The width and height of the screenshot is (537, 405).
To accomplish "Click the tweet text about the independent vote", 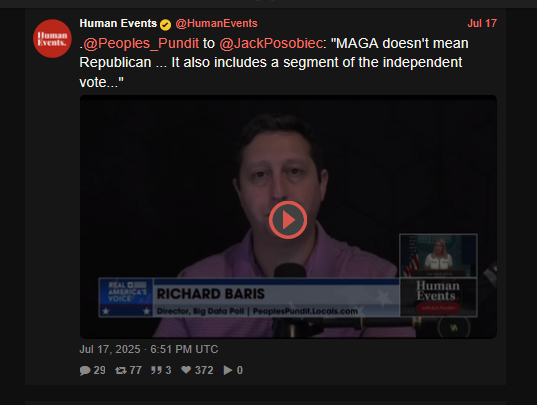I will [274, 63].
